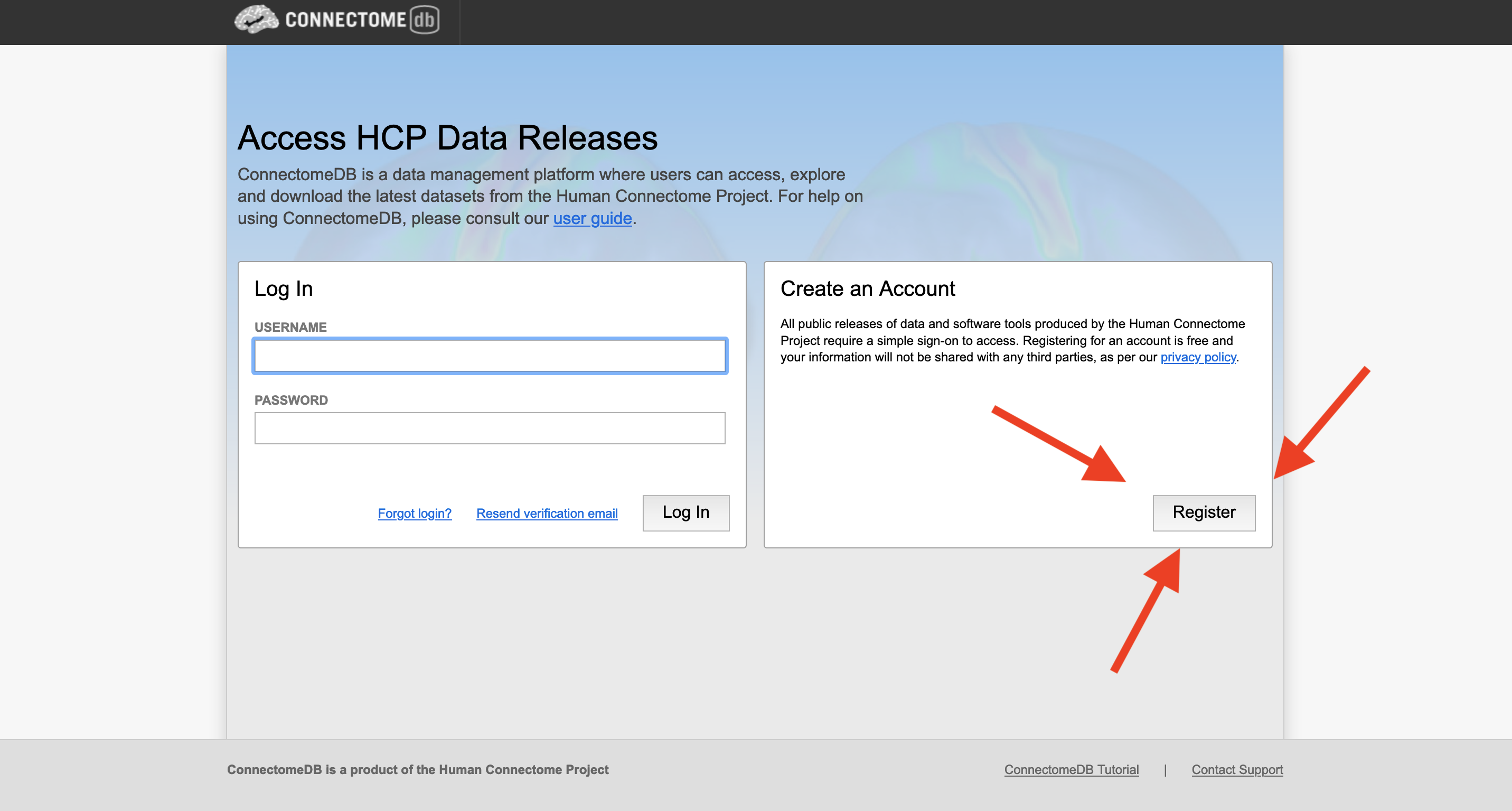Screen dimensions: 1512x811
Task: Click the Create an Account heading
Action: 868,289
